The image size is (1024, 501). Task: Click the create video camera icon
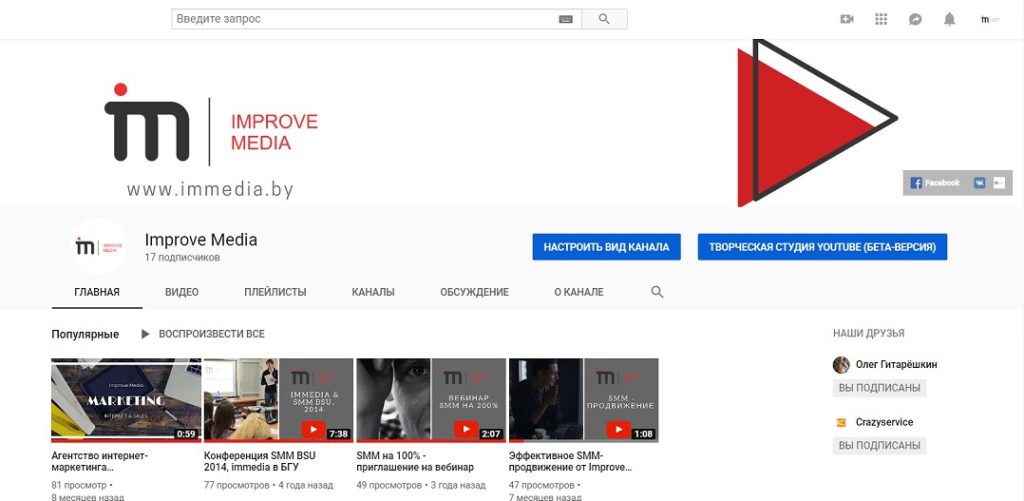847,19
